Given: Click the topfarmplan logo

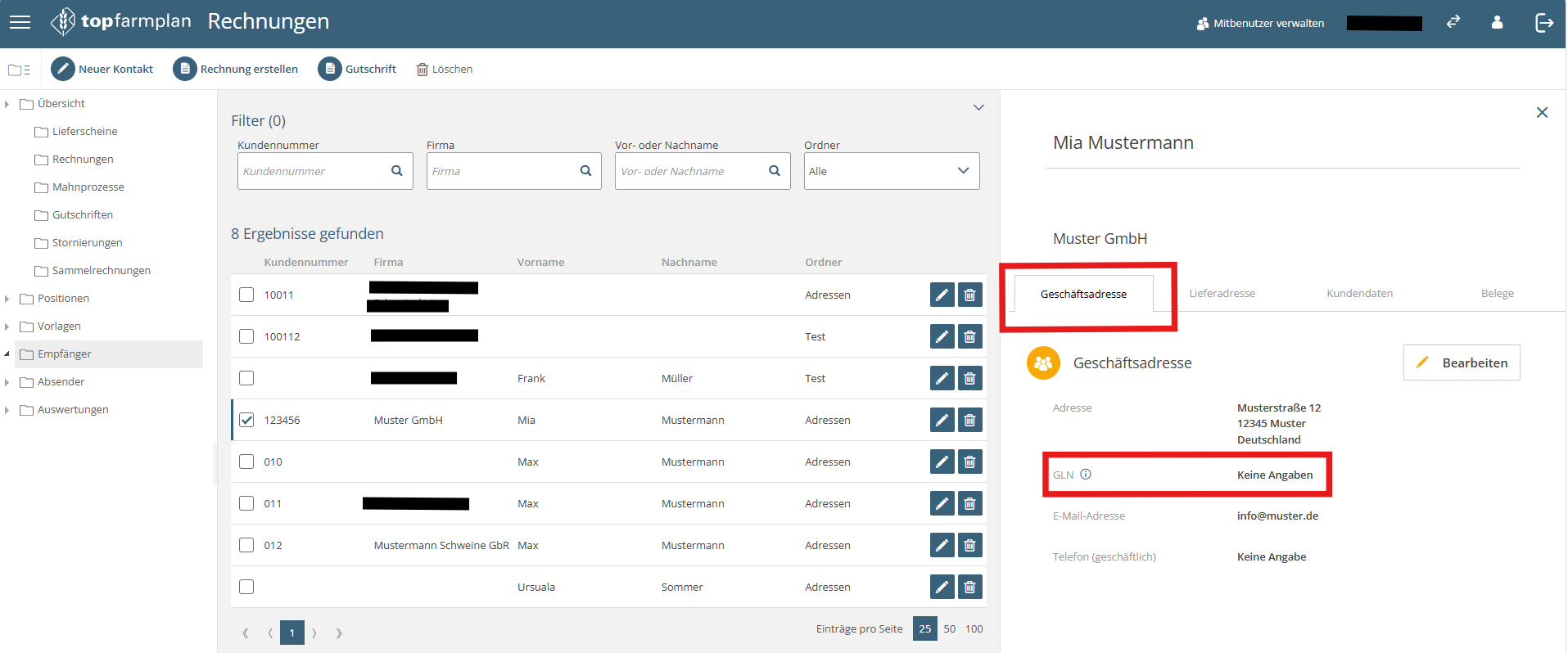Looking at the screenshot, I should point(120,21).
